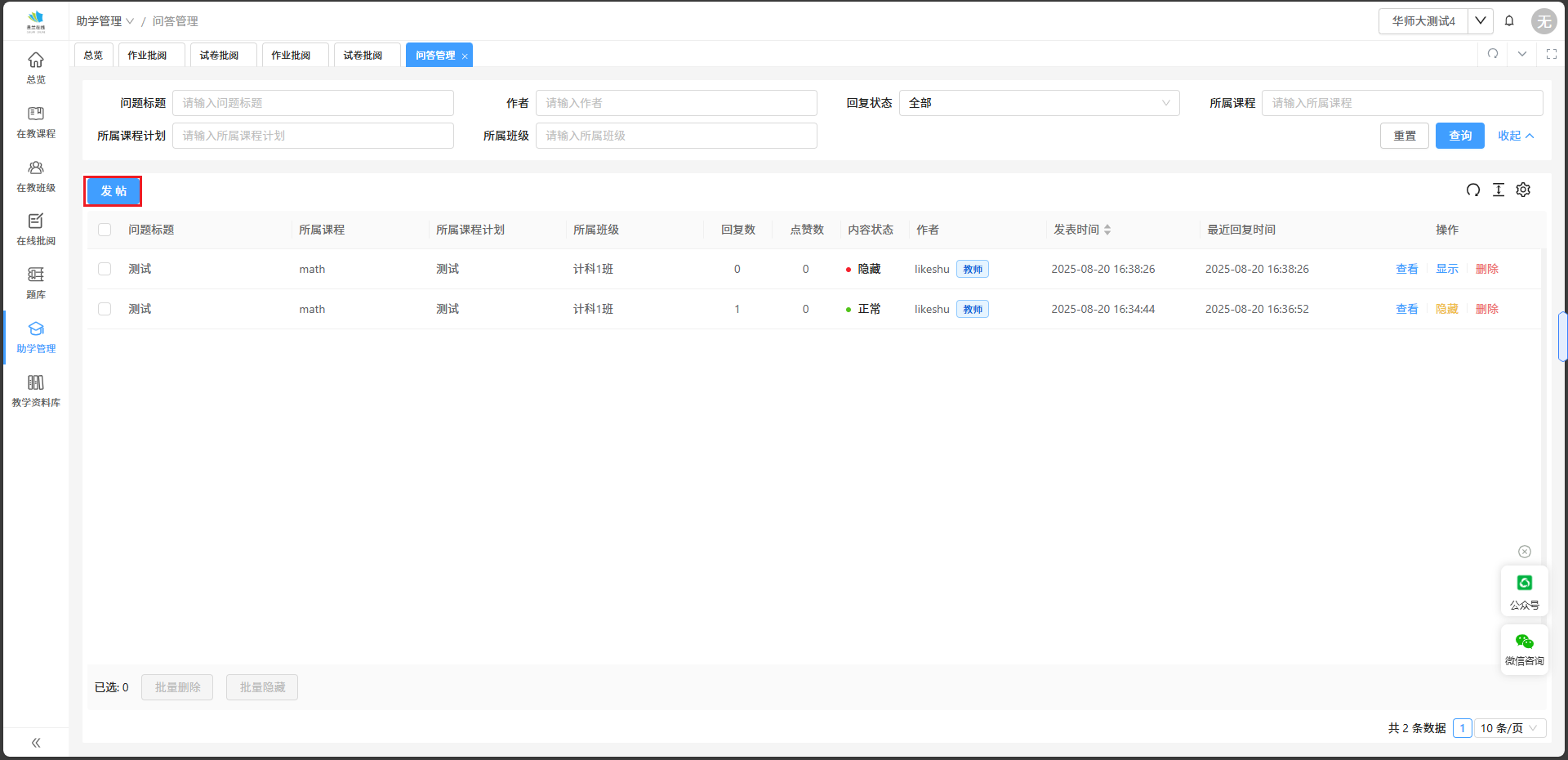Switch to the 总览 tab
Viewport: 1568px width, 760px height.
click(x=93, y=56)
